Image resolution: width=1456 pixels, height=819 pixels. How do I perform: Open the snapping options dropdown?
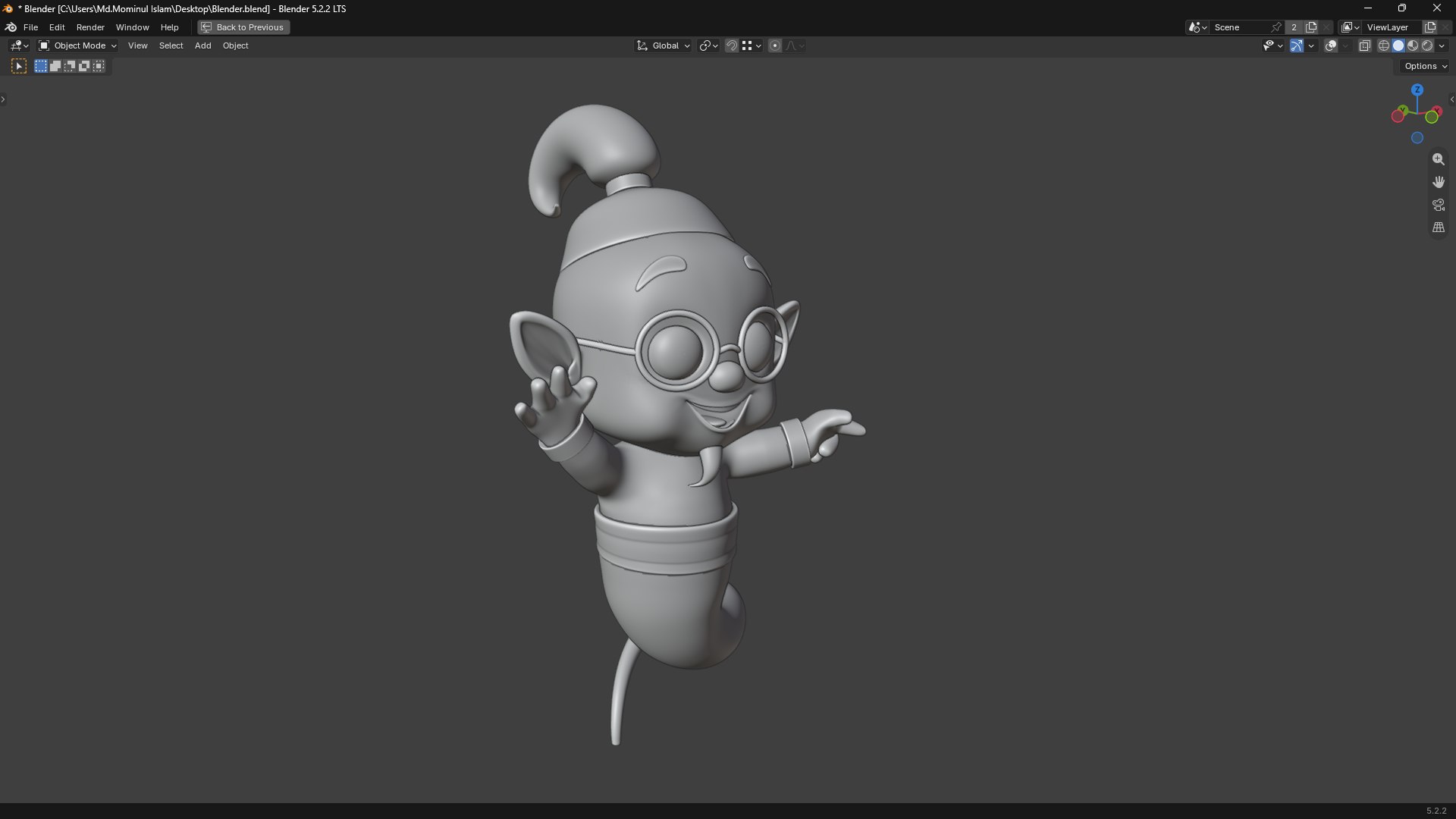[752, 45]
